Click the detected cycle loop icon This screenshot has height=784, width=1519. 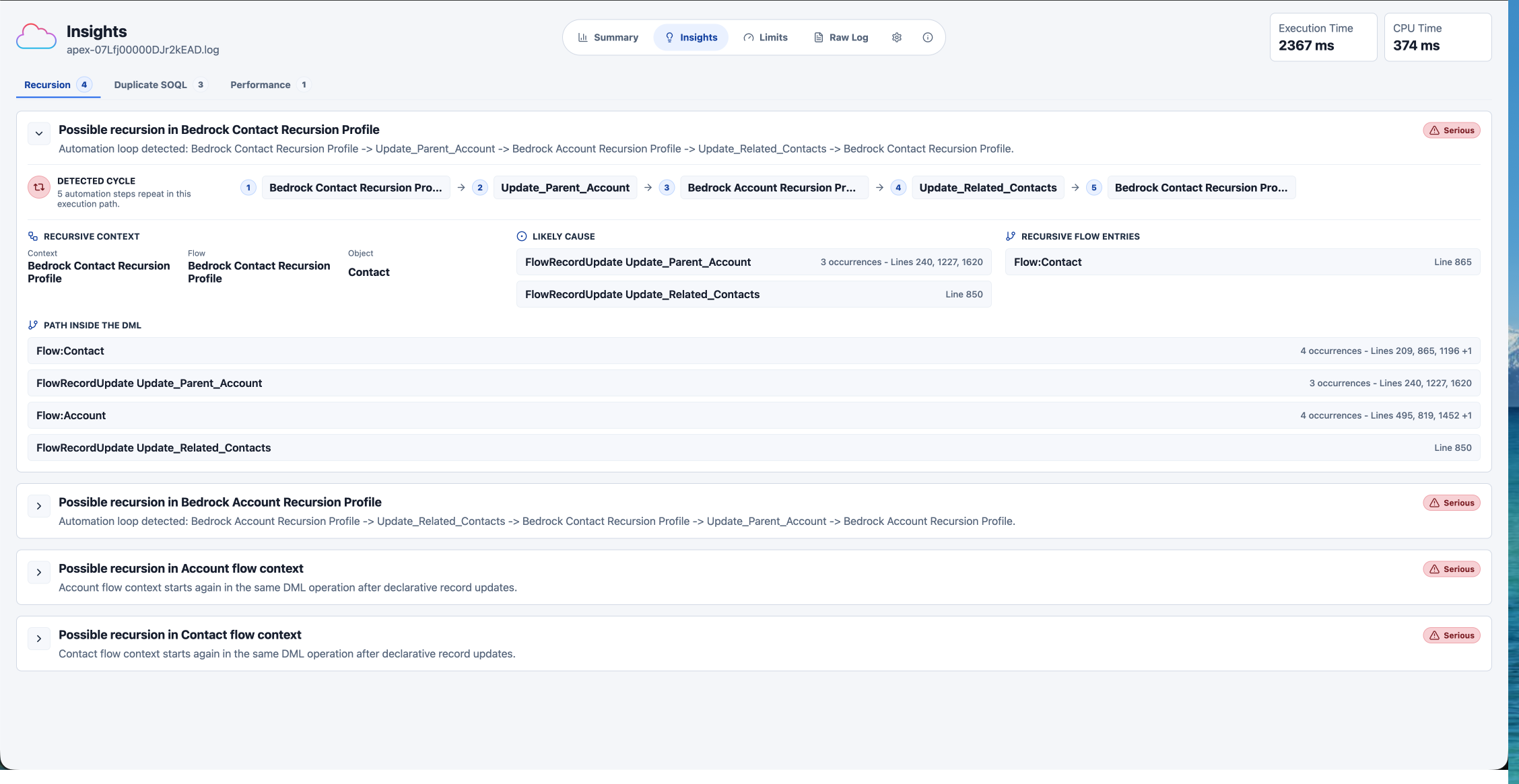(x=39, y=187)
